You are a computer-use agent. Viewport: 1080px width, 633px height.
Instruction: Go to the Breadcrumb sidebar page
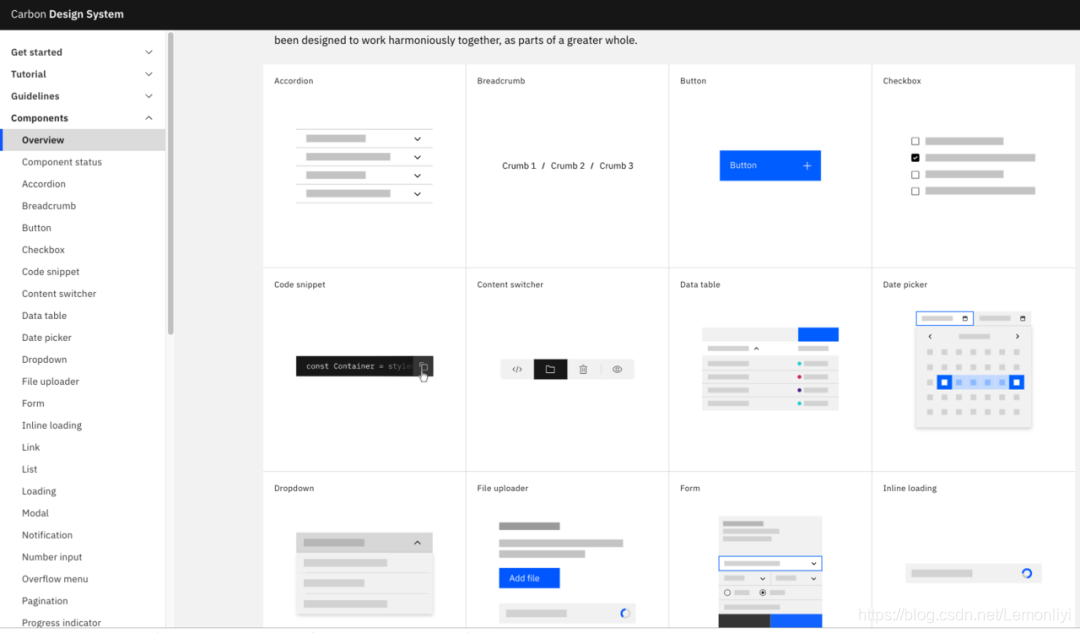[48, 206]
